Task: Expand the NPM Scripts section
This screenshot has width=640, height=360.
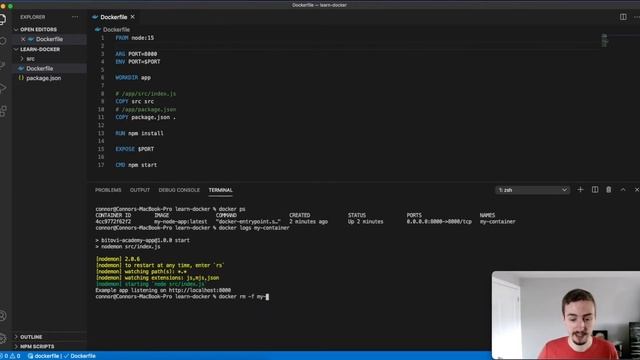Action: (37, 347)
